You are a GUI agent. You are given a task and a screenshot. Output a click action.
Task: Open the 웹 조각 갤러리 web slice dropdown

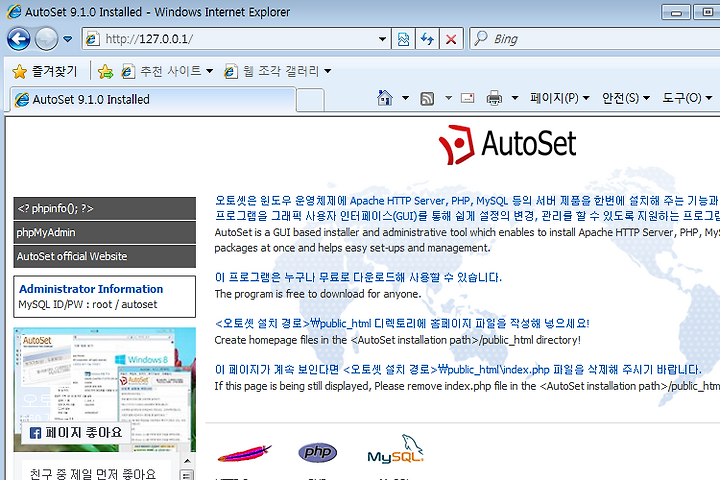pyautogui.click(x=277, y=71)
